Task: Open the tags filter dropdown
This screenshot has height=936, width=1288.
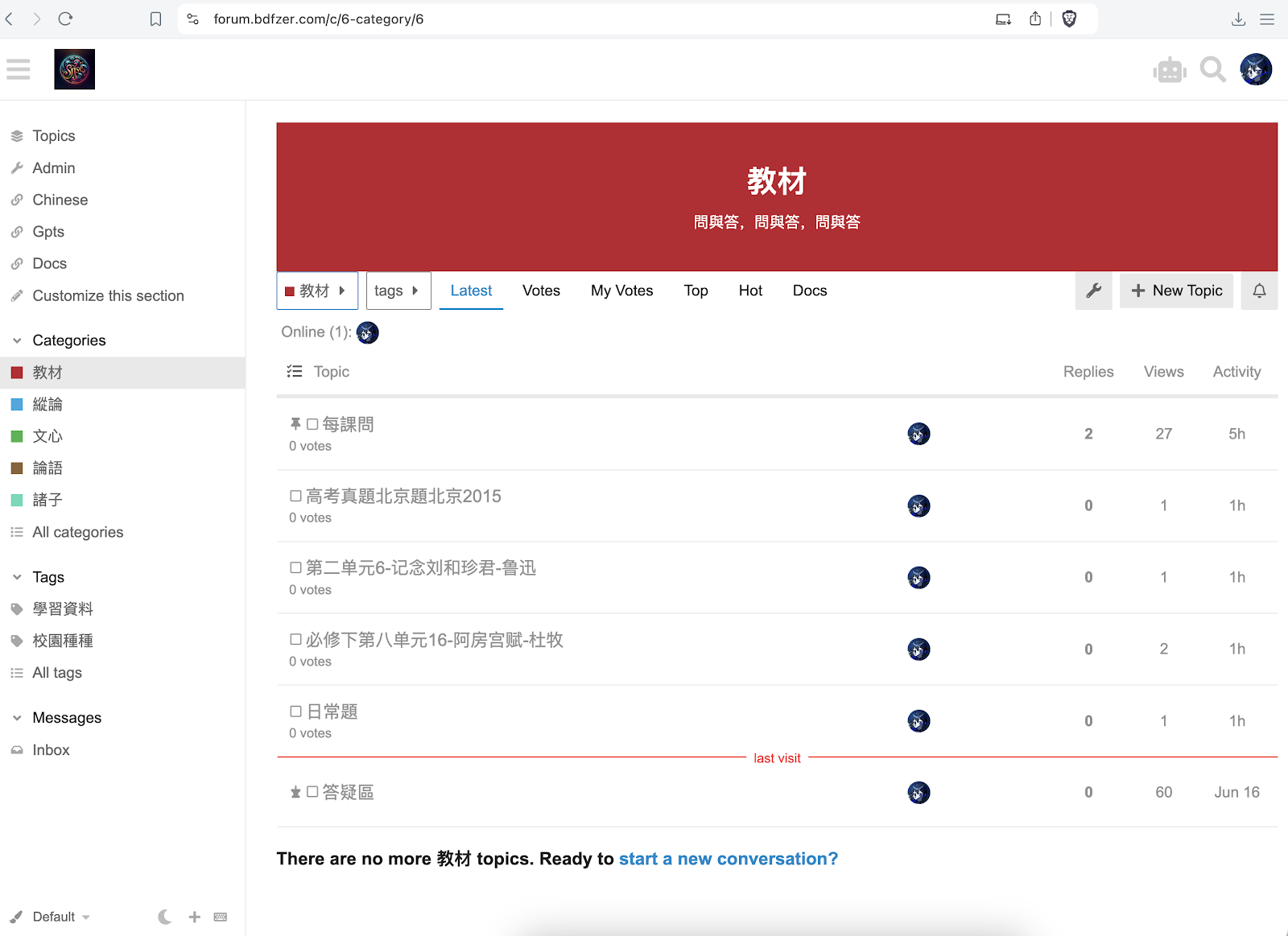Action: coord(398,291)
